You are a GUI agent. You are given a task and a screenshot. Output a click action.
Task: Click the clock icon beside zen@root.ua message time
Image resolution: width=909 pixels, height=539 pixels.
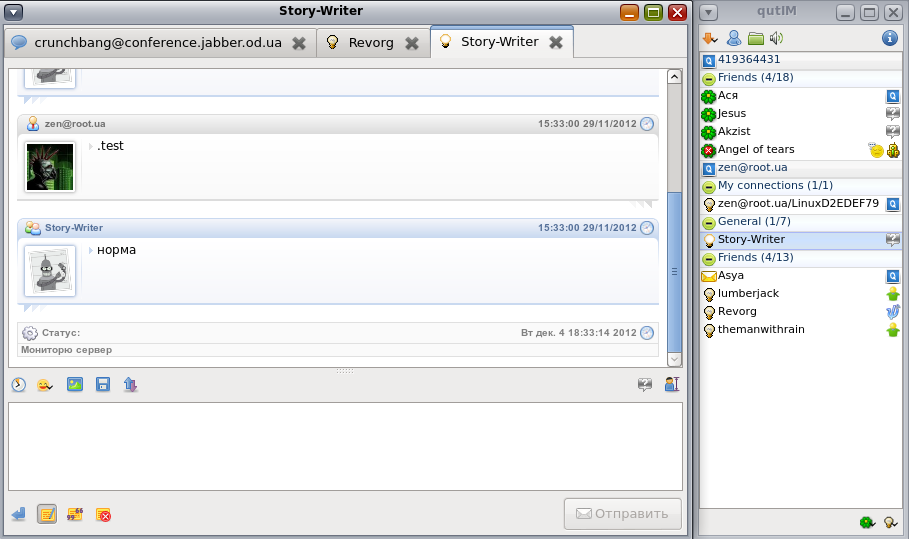click(647, 124)
